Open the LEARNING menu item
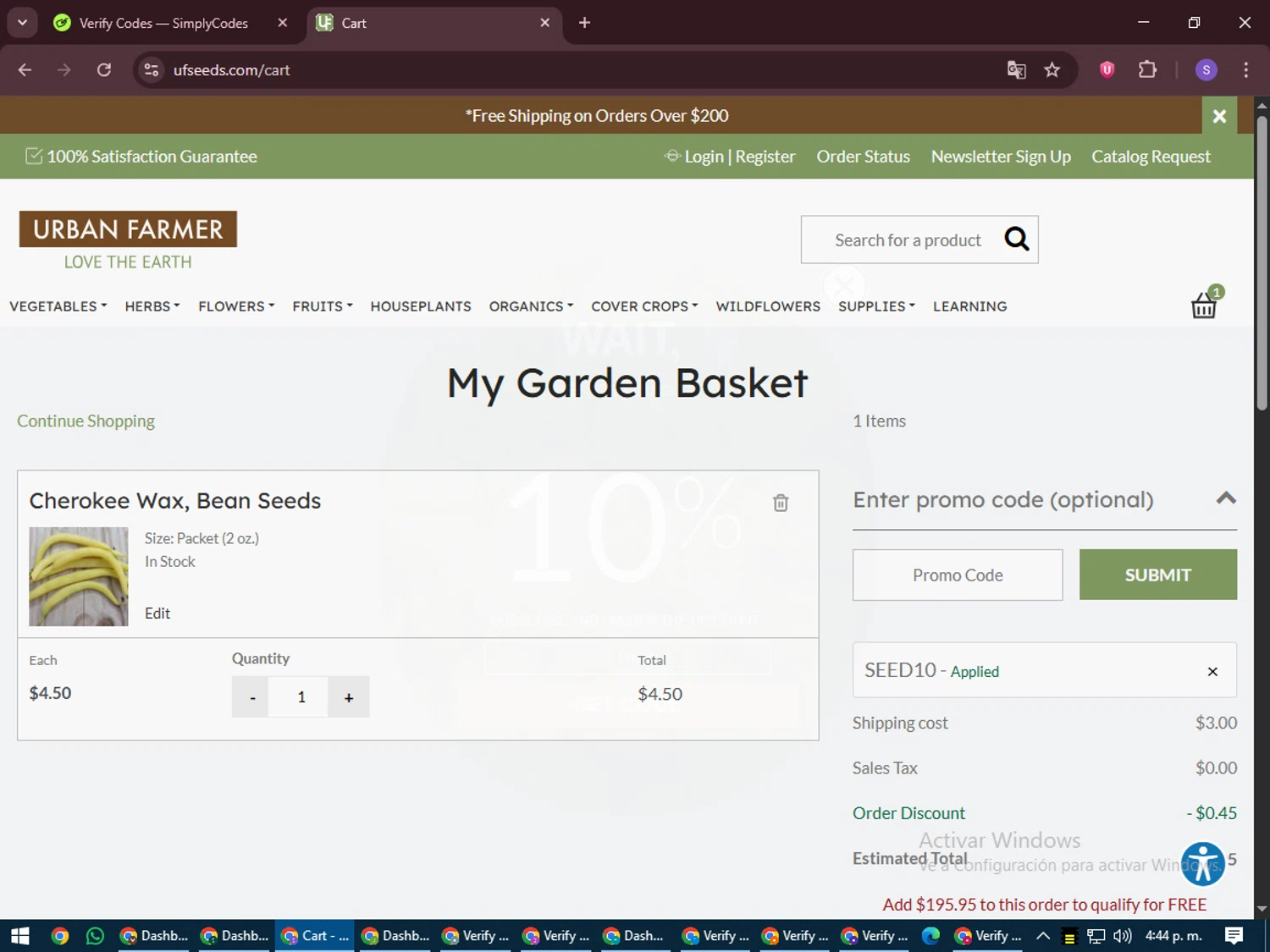 coord(970,306)
